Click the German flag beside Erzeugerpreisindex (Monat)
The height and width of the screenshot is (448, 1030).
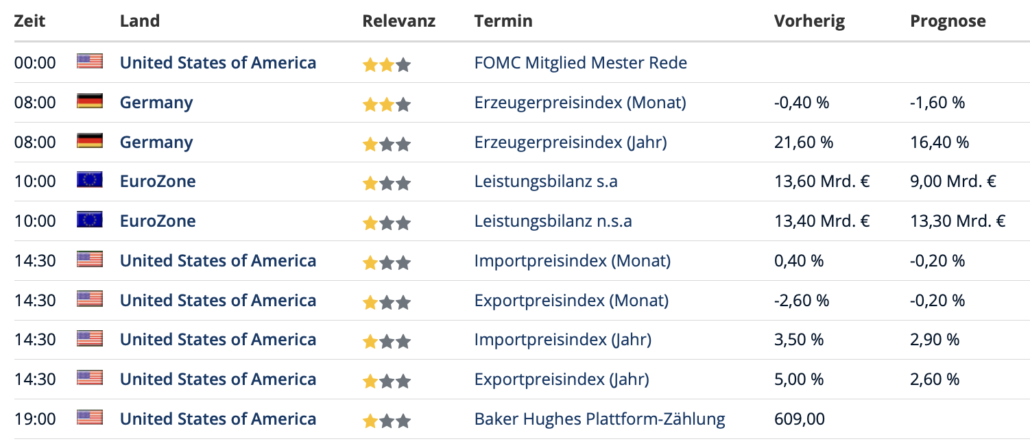(89, 101)
